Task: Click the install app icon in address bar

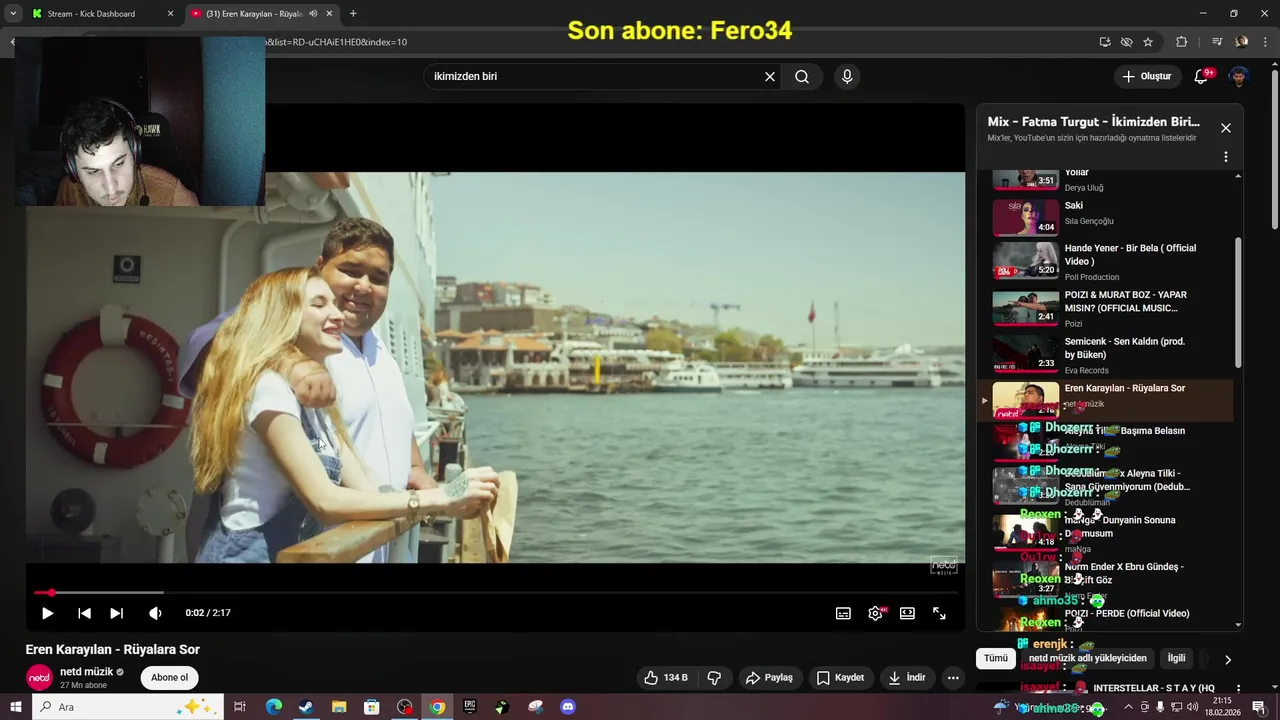Action: 1105,42
